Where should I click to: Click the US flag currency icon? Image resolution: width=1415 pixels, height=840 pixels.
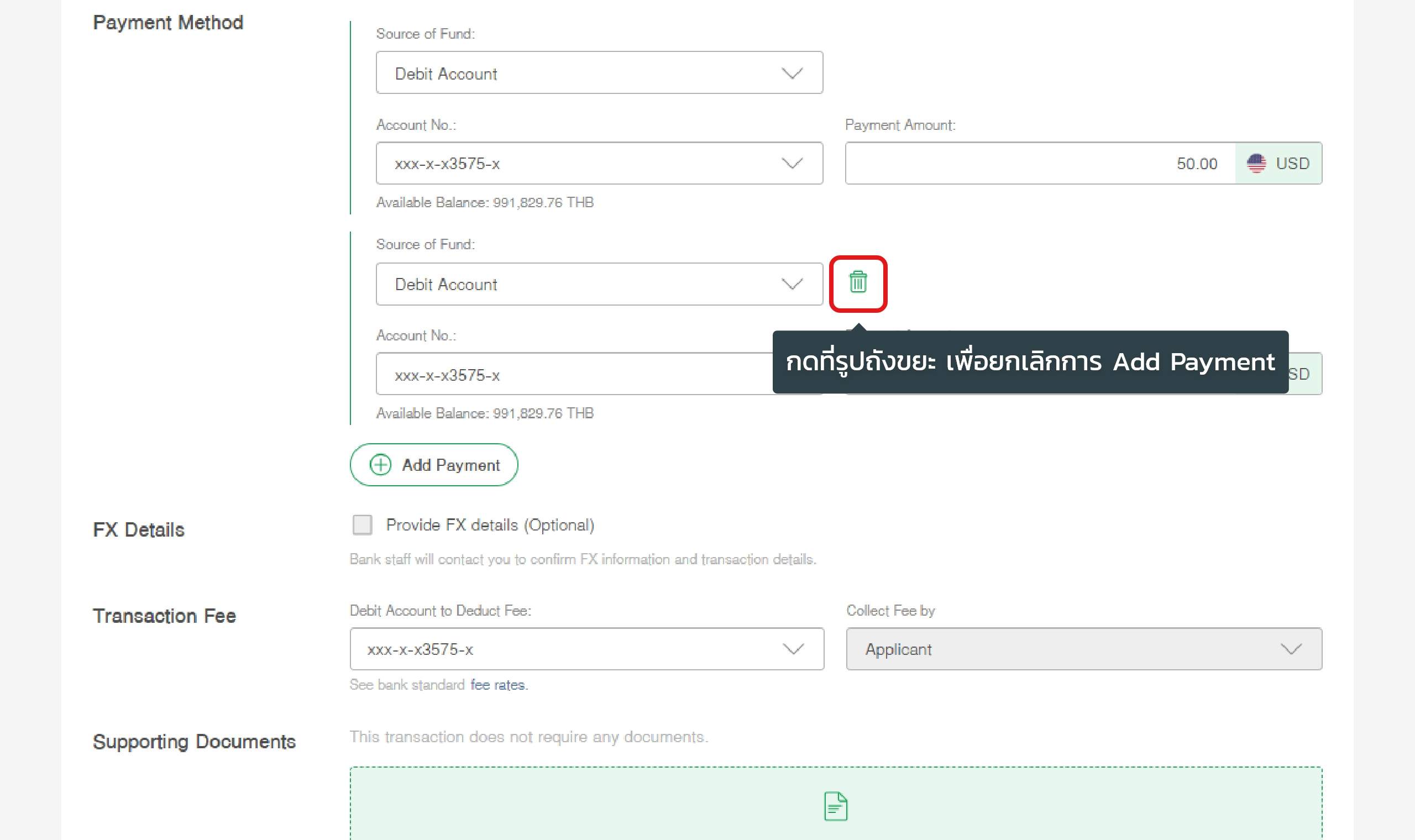pyautogui.click(x=1256, y=164)
